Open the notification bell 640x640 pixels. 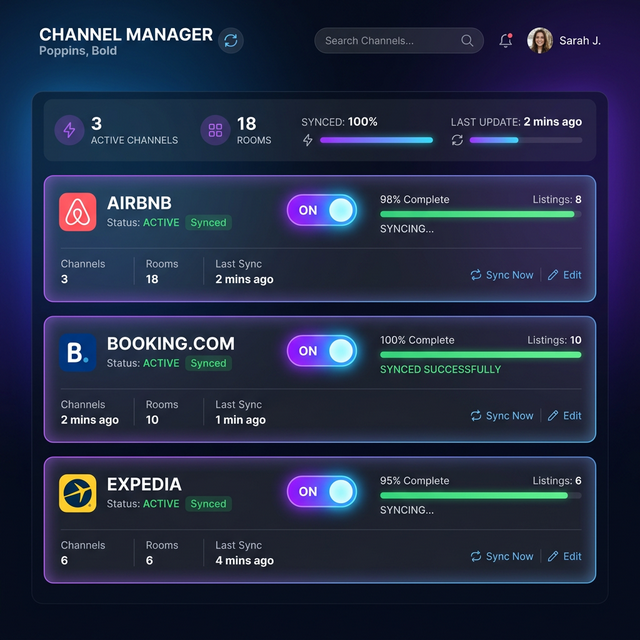click(x=506, y=40)
